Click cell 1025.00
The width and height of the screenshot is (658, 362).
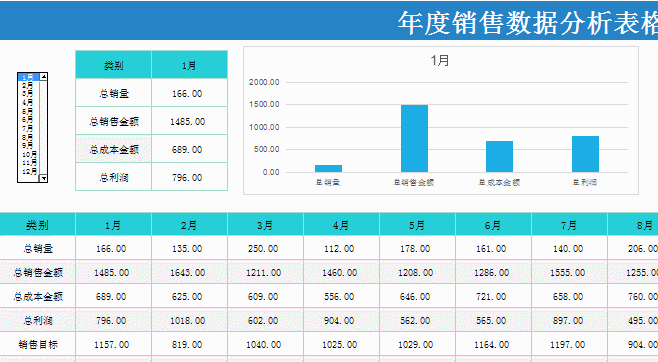tap(341, 344)
